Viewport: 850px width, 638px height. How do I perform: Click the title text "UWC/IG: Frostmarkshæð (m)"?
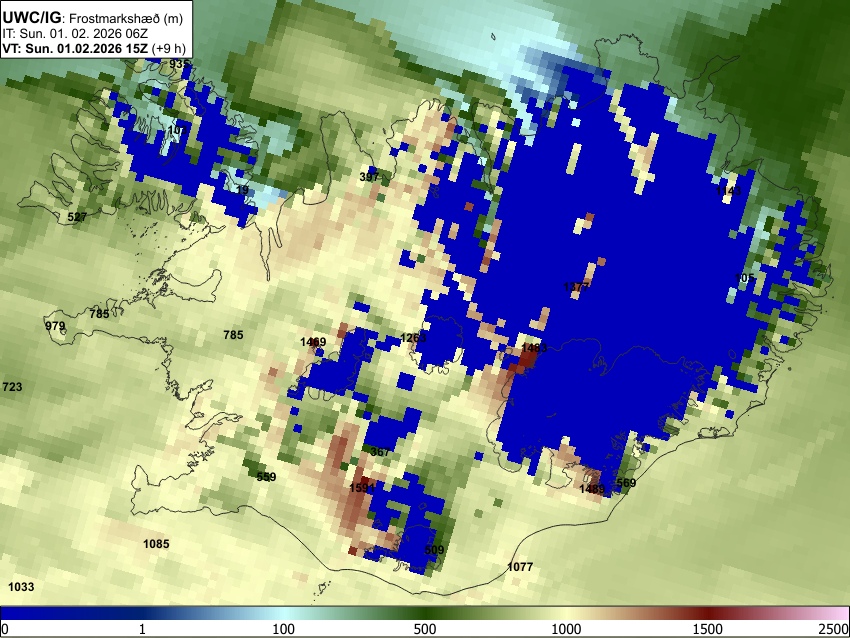pyautogui.click(x=92, y=17)
